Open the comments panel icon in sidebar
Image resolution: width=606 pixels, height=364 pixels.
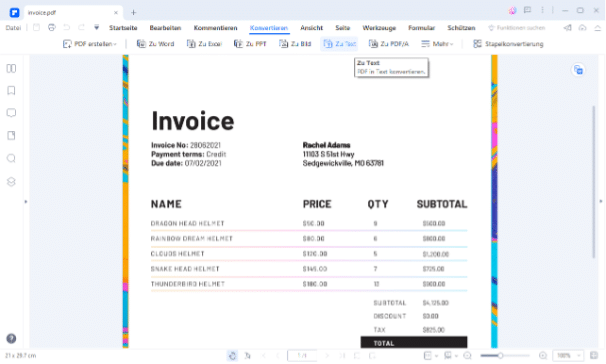[11, 113]
